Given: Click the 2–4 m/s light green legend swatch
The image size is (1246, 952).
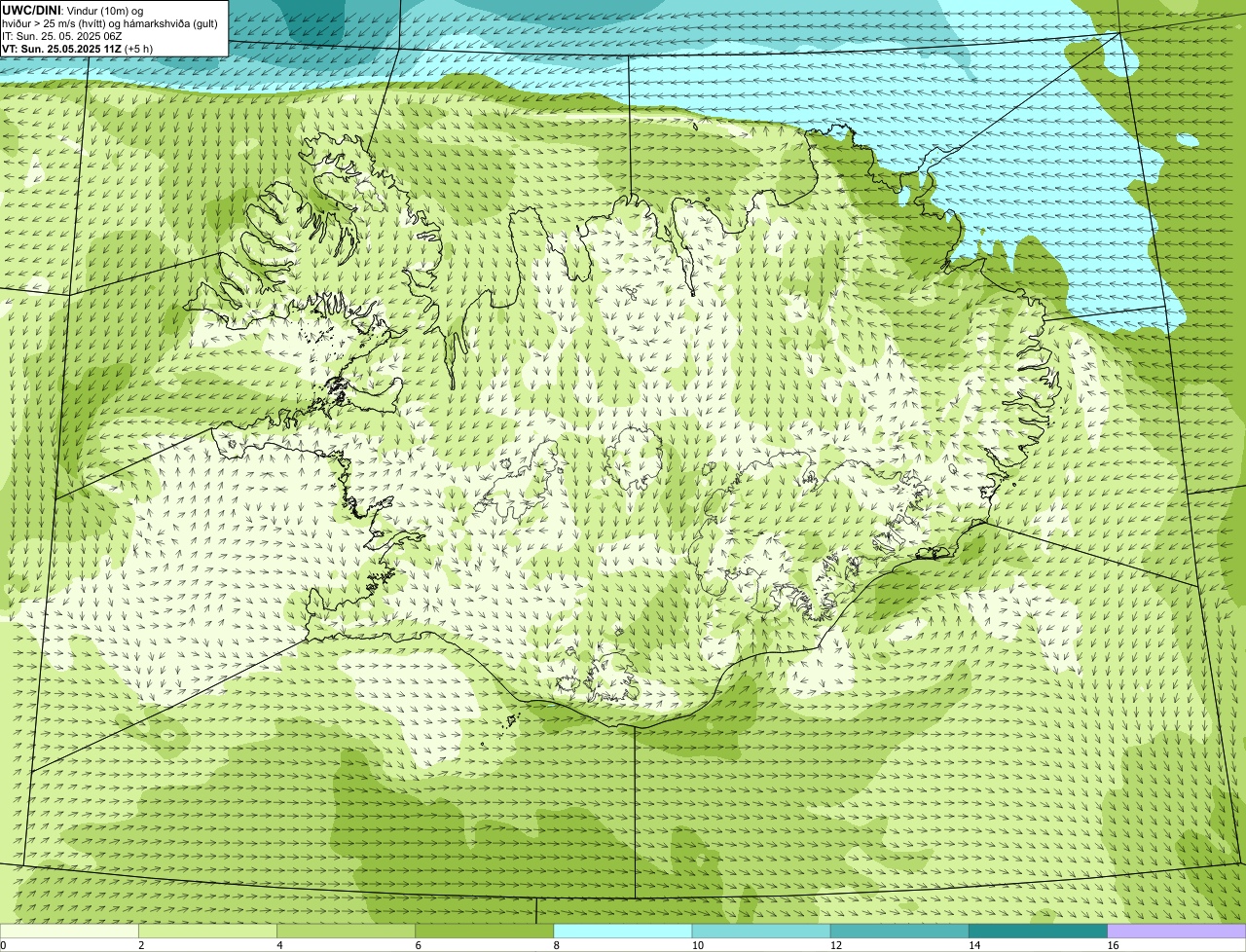Looking at the screenshot, I should tap(207, 932).
